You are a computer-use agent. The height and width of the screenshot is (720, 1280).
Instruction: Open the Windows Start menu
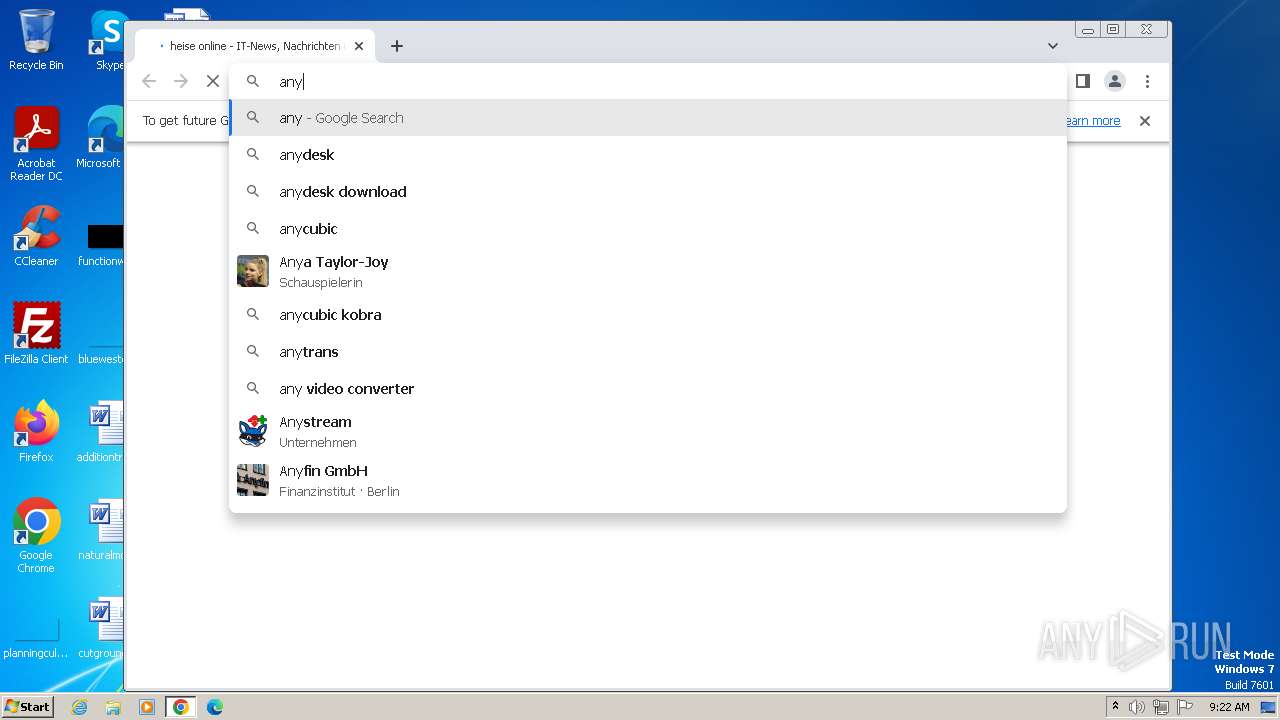point(27,707)
